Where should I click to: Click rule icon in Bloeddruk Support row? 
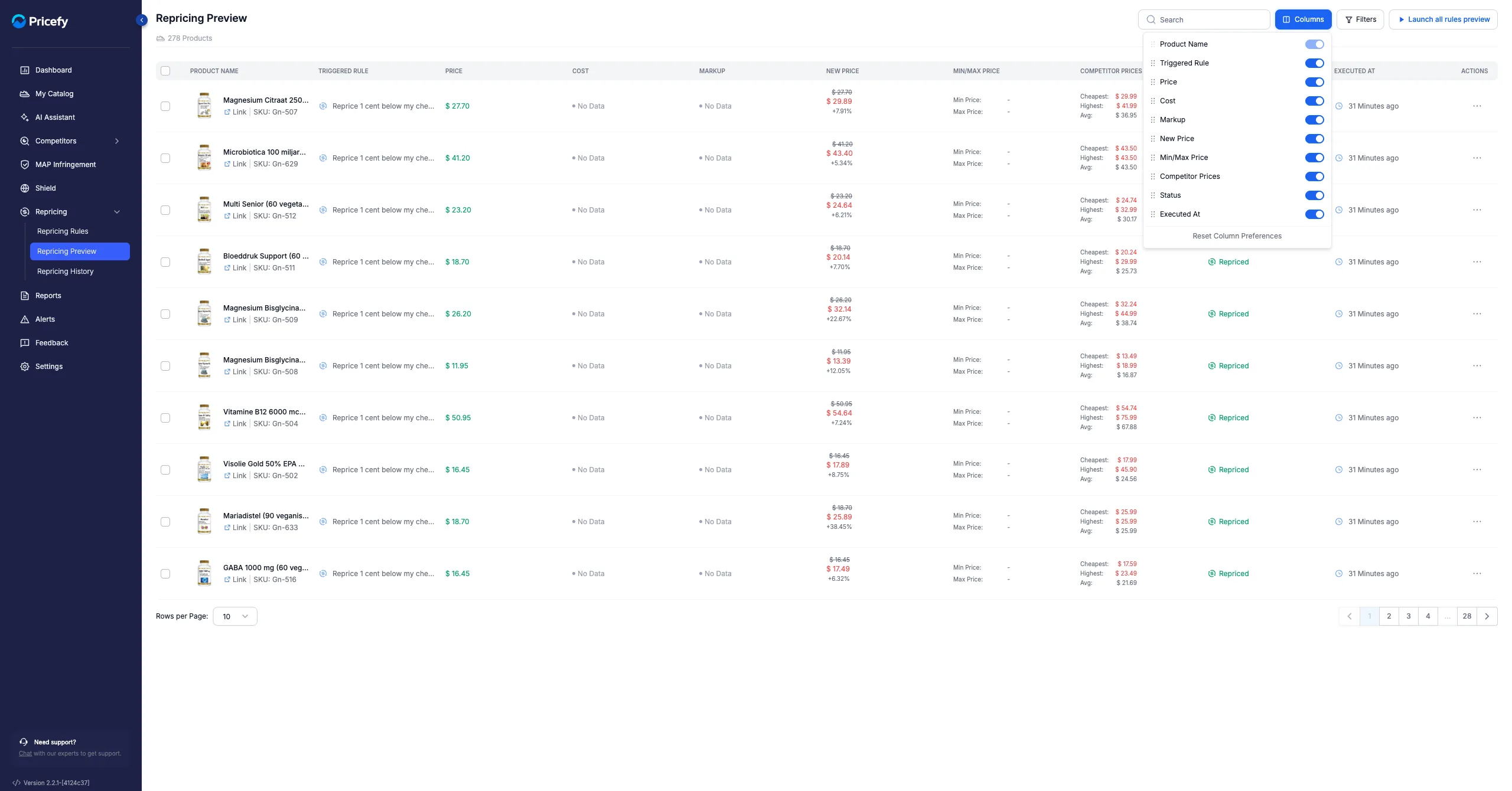pyautogui.click(x=323, y=262)
